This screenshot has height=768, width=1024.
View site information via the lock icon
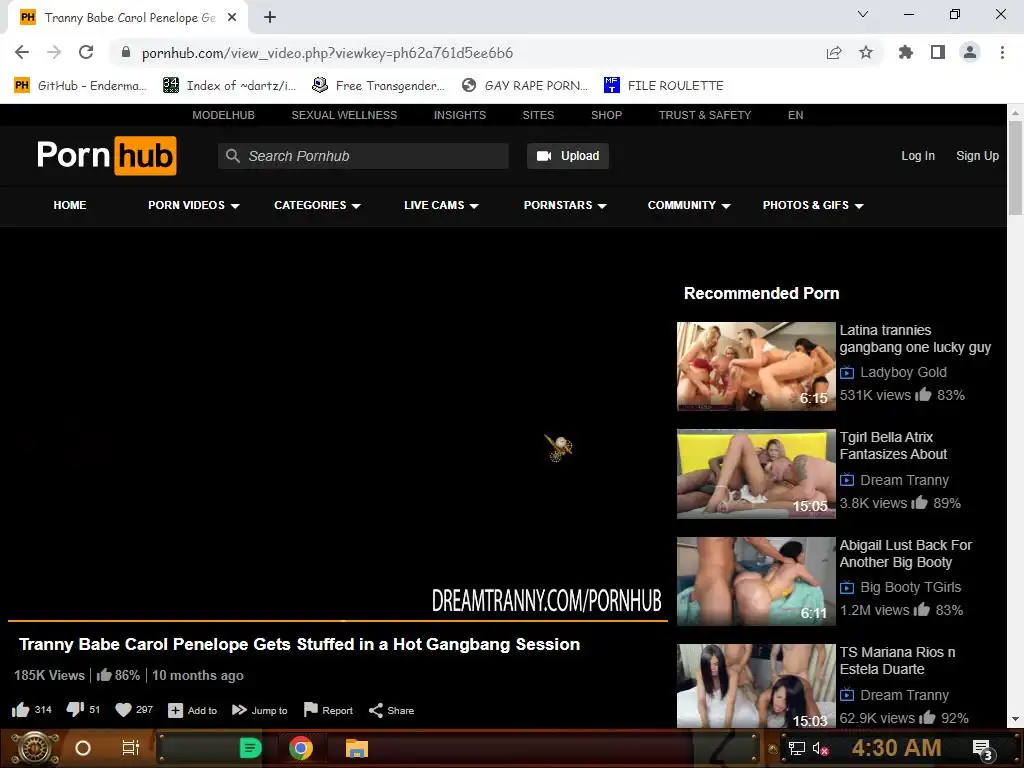coord(126,53)
